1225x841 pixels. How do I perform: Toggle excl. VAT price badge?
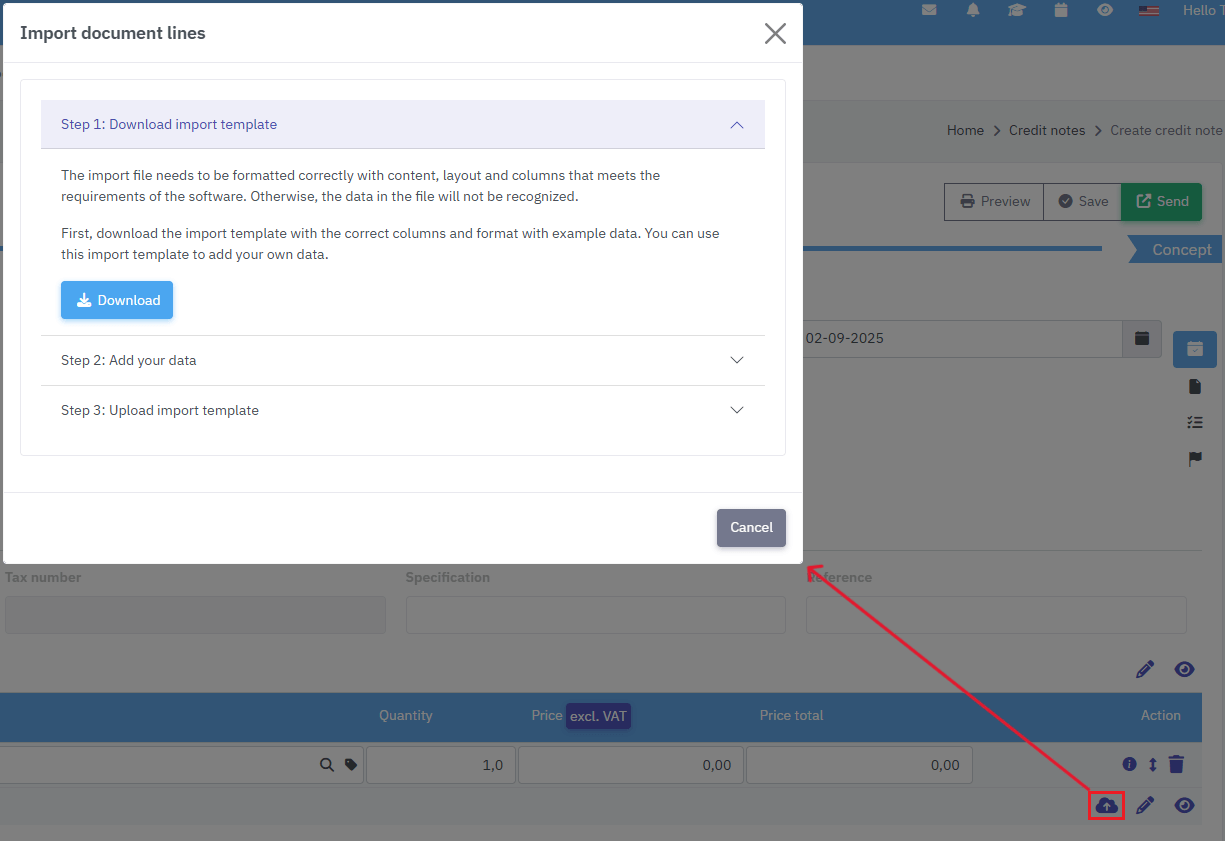(x=598, y=716)
